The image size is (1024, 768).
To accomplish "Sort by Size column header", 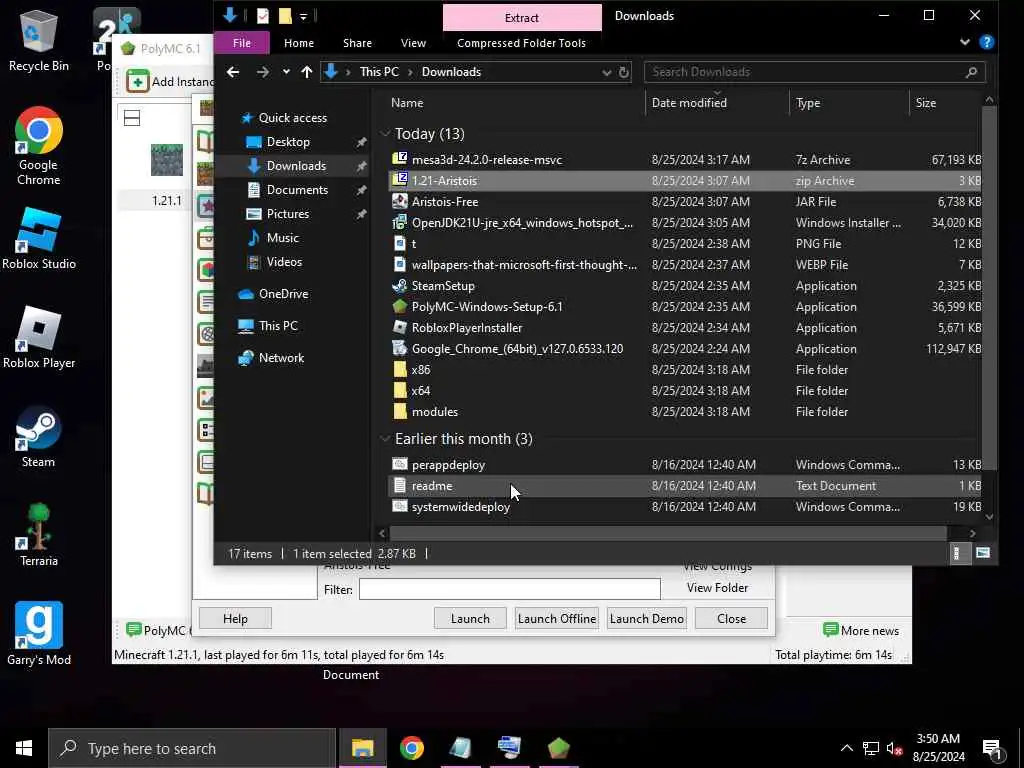I will (925, 103).
